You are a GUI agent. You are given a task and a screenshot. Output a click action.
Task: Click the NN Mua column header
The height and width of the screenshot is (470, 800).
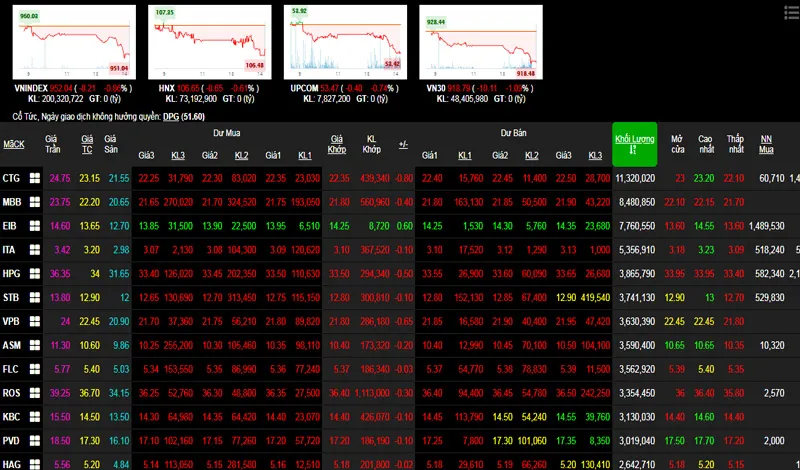766,144
